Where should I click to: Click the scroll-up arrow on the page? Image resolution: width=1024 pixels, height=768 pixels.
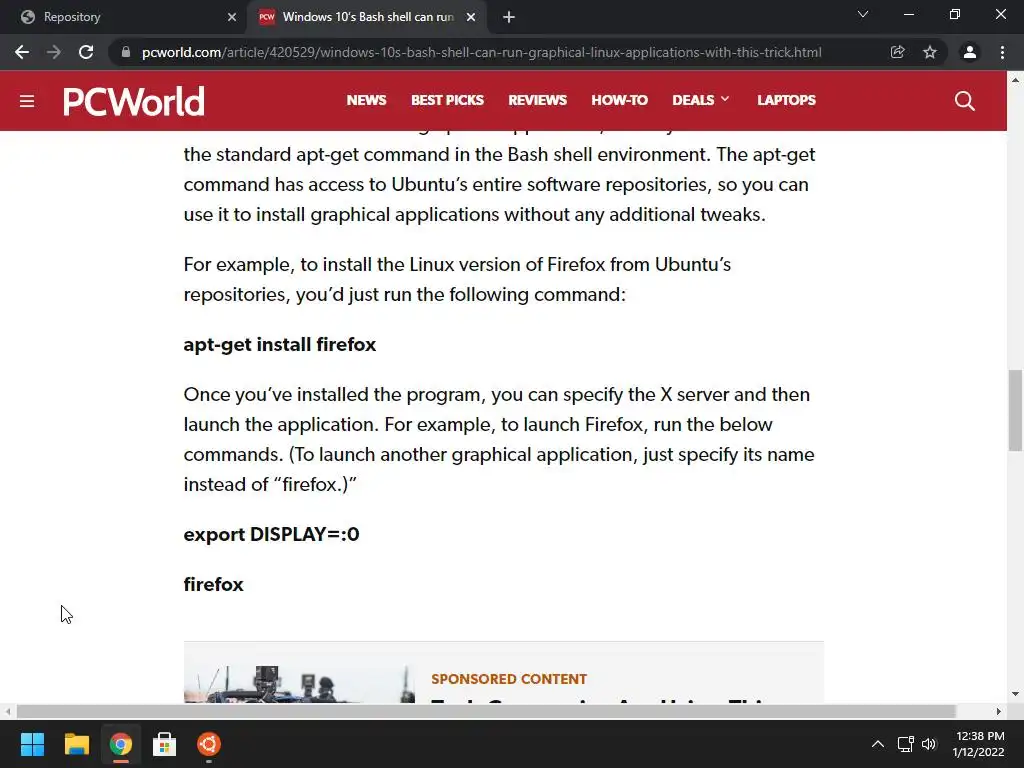[1015, 80]
